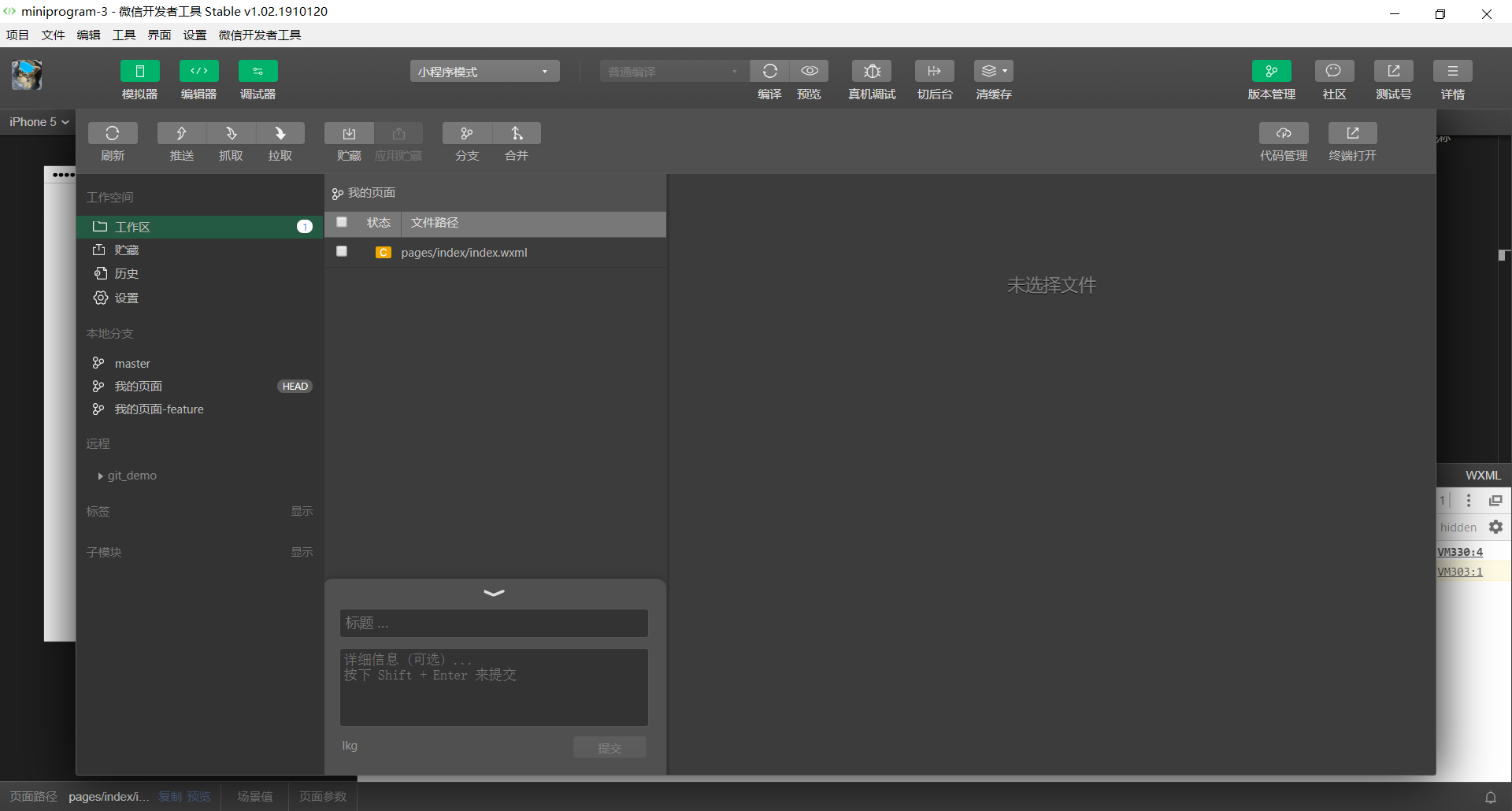Image resolution: width=1512 pixels, height=811 pixels.
Task: Open the VM330:4 source link
Action: click(1460, 552)
